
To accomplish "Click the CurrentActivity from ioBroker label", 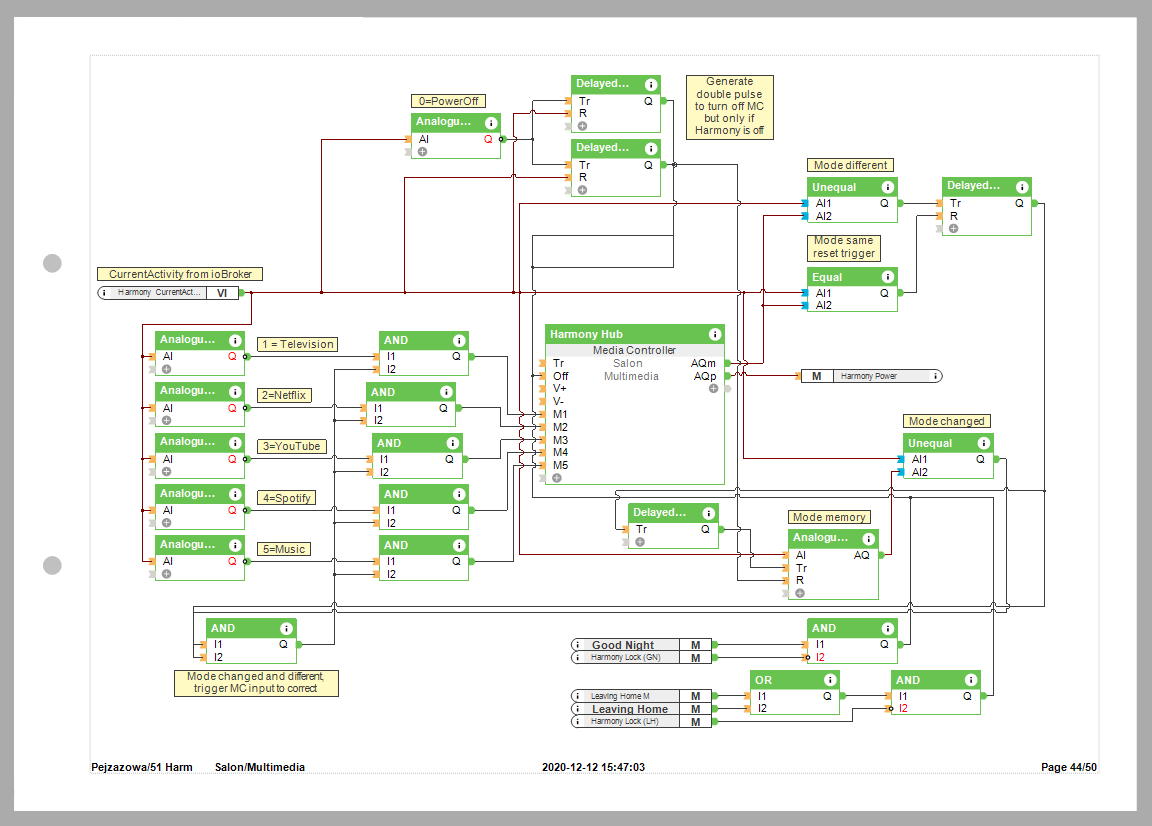I will [x=180, y=274].
